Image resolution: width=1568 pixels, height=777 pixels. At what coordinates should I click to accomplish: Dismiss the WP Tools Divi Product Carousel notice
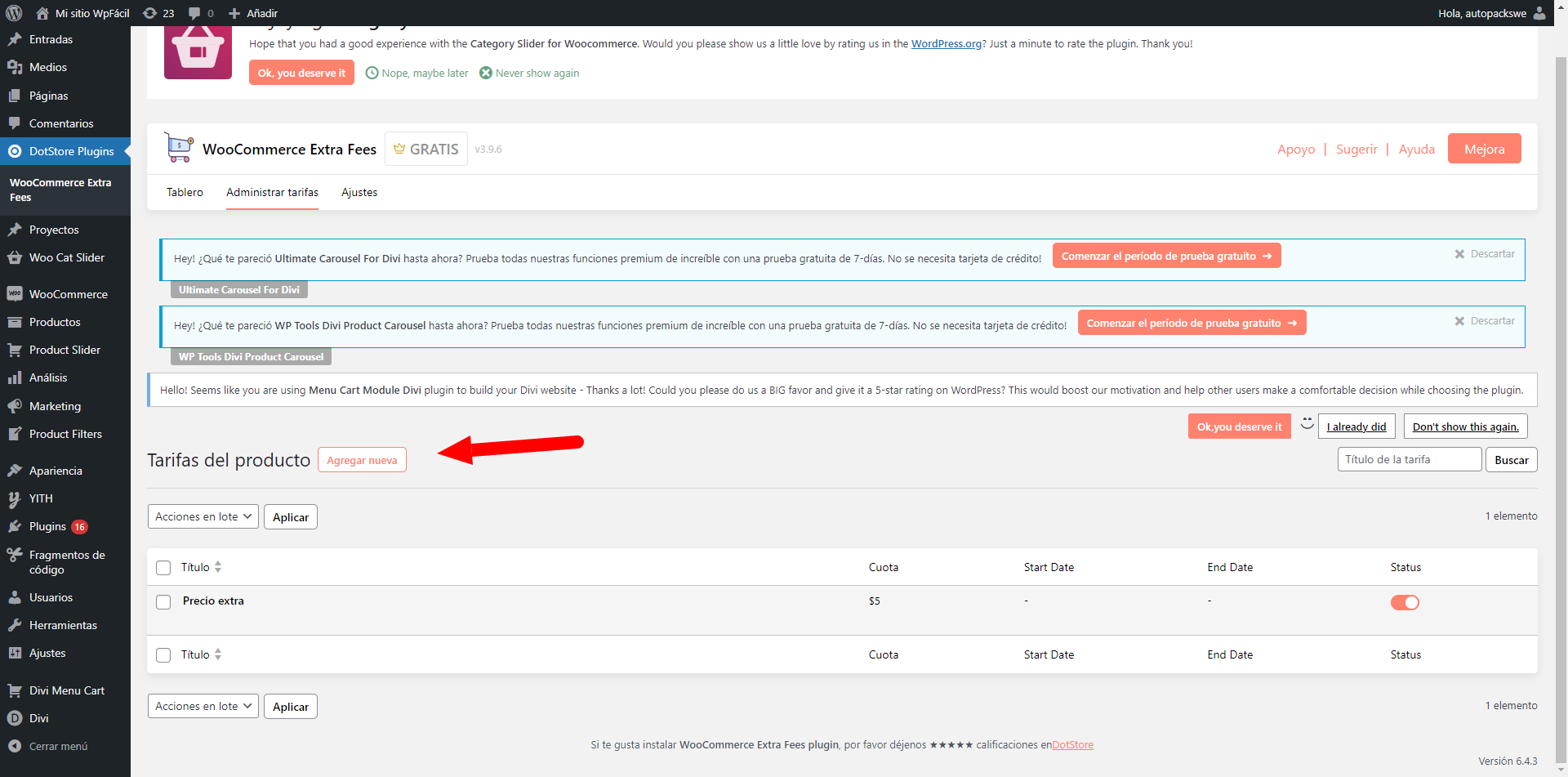coord(1485,321)
